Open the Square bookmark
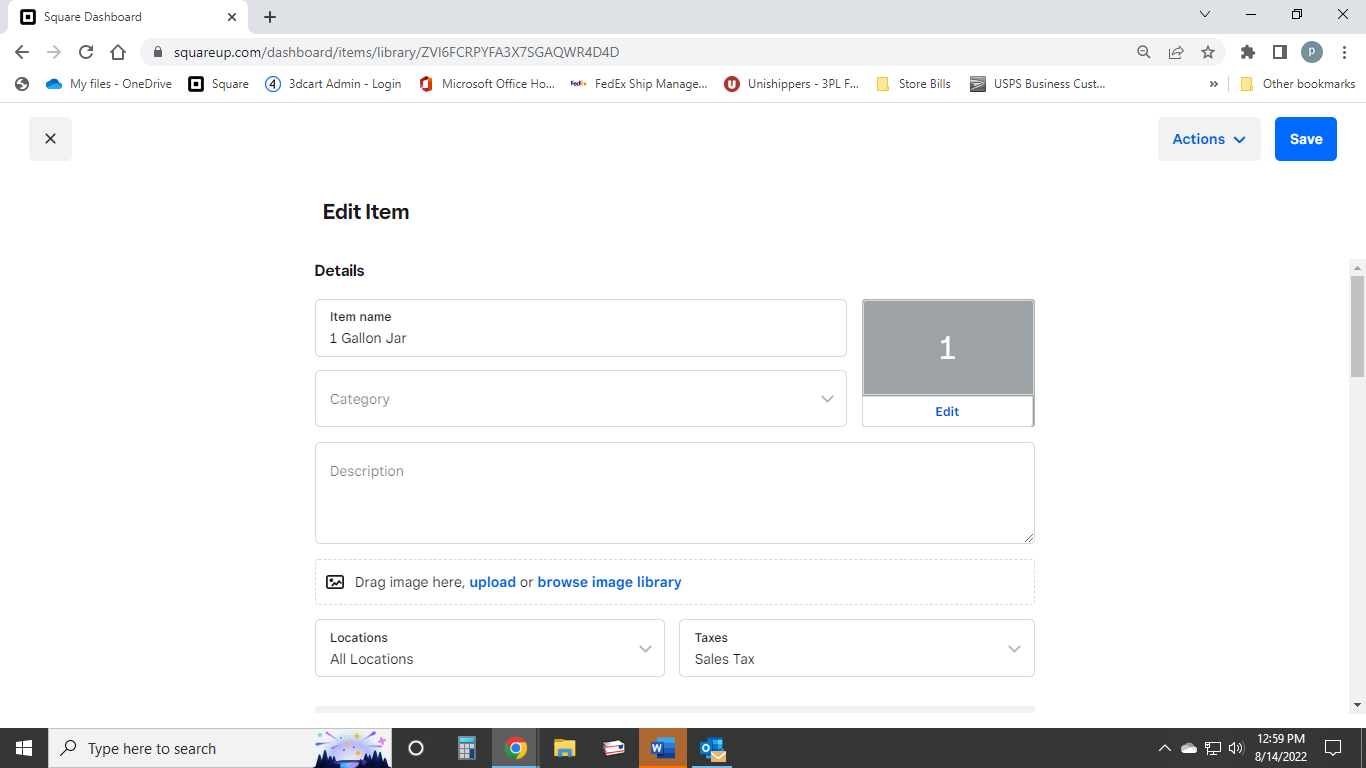Image resolution: width=1366 pixels, height=768 pixels. [x=219, y=84]
